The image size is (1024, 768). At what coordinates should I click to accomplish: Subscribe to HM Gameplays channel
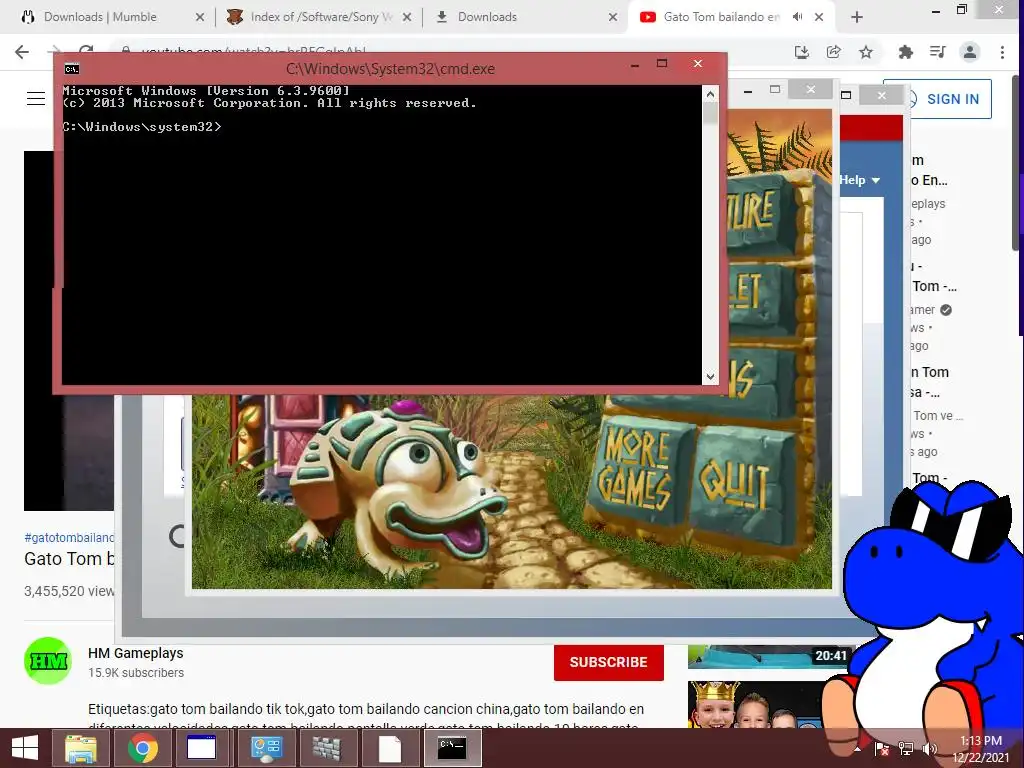(609, 662)
